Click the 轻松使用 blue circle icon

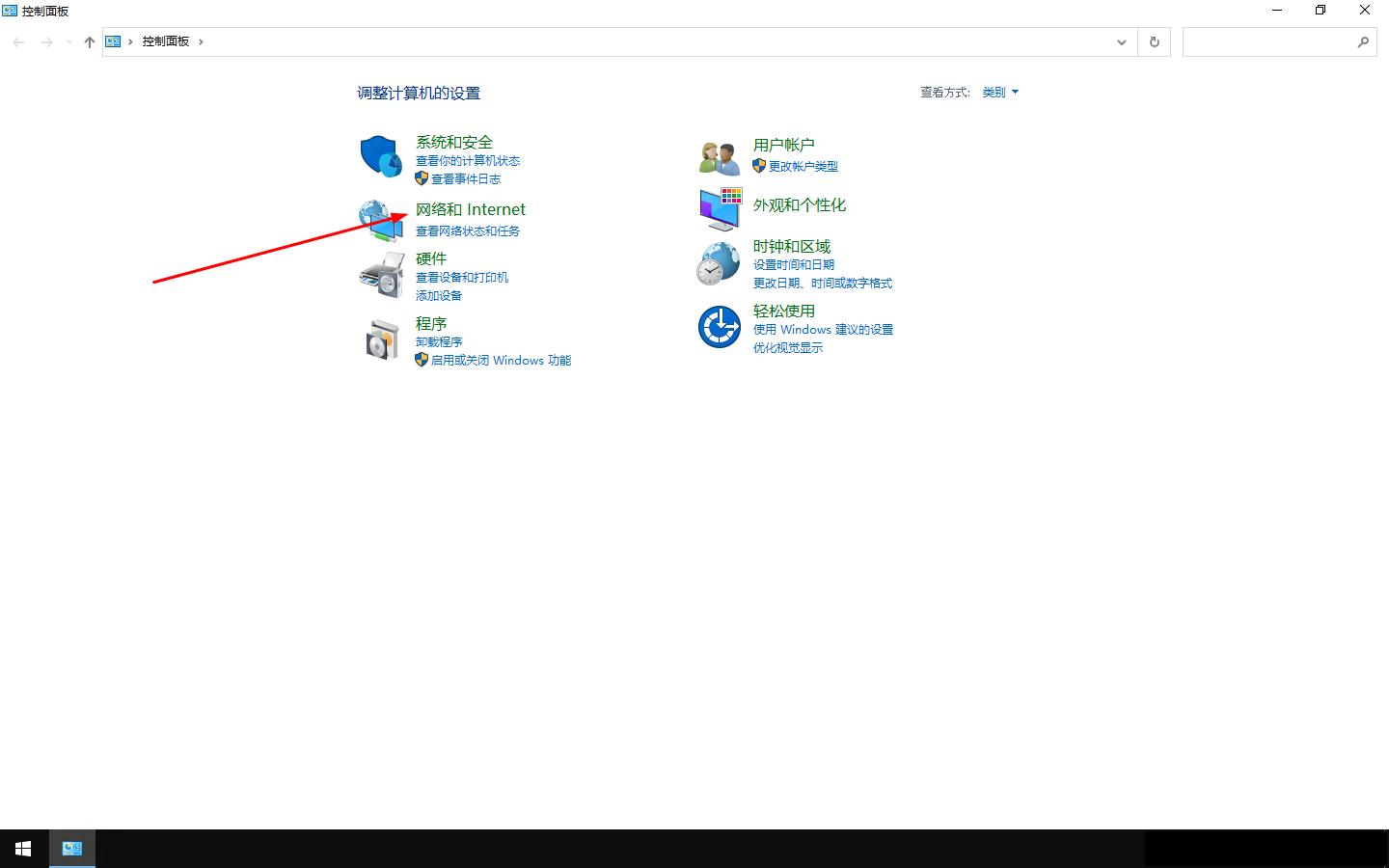[719, 327]
